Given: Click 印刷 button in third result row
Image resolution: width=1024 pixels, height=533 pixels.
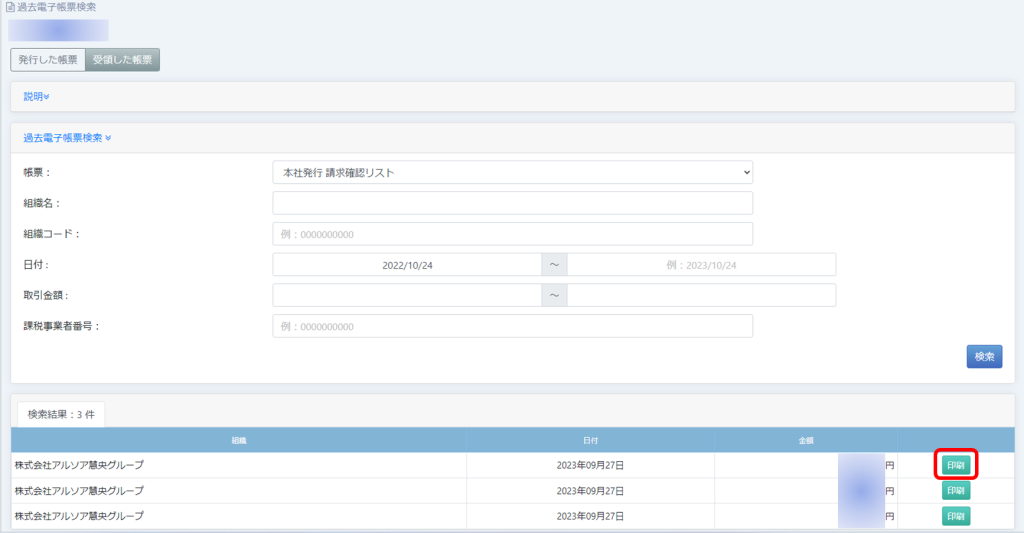Looking at the screenshot, I should tap(956, 516).
